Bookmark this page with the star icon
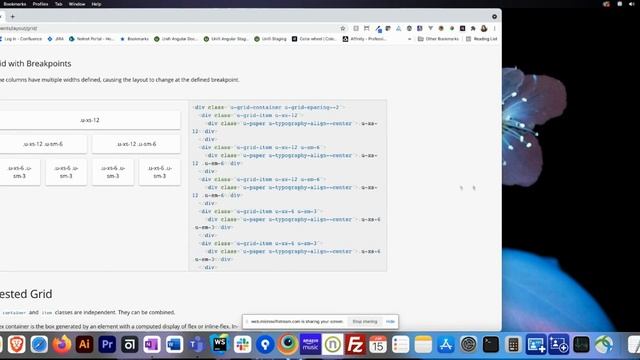 343,28
